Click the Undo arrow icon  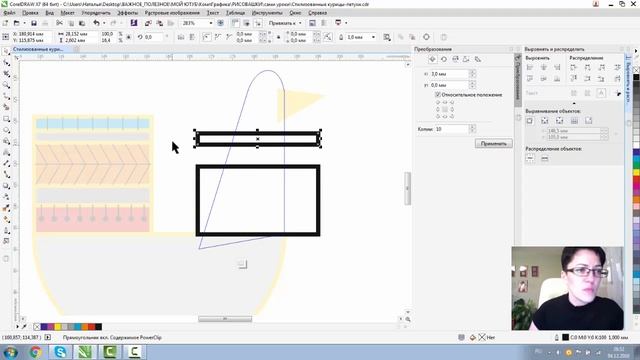tap(96, 23)
